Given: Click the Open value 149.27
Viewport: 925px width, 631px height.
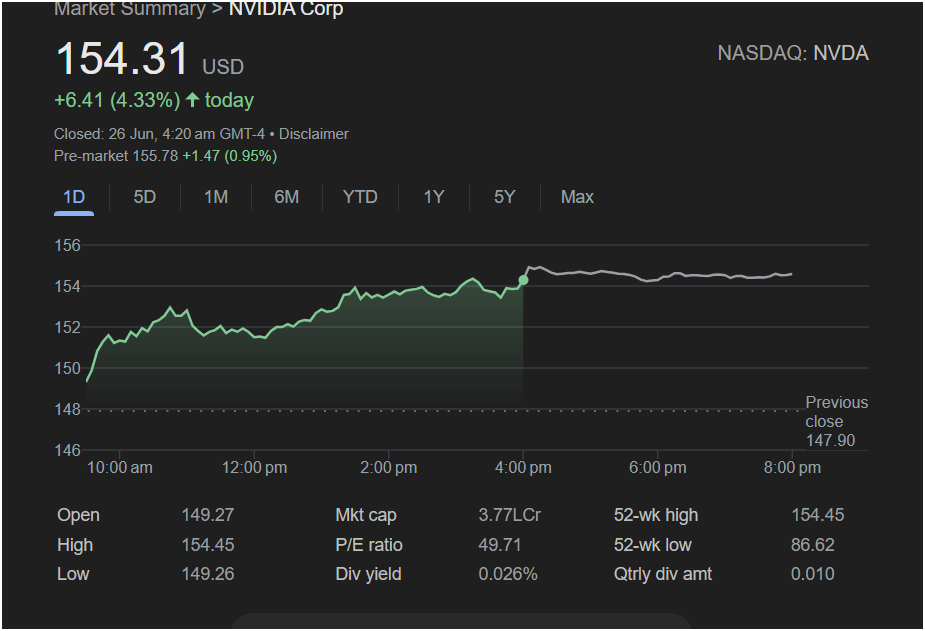Looking at the screenshot, I should point(208,515).
